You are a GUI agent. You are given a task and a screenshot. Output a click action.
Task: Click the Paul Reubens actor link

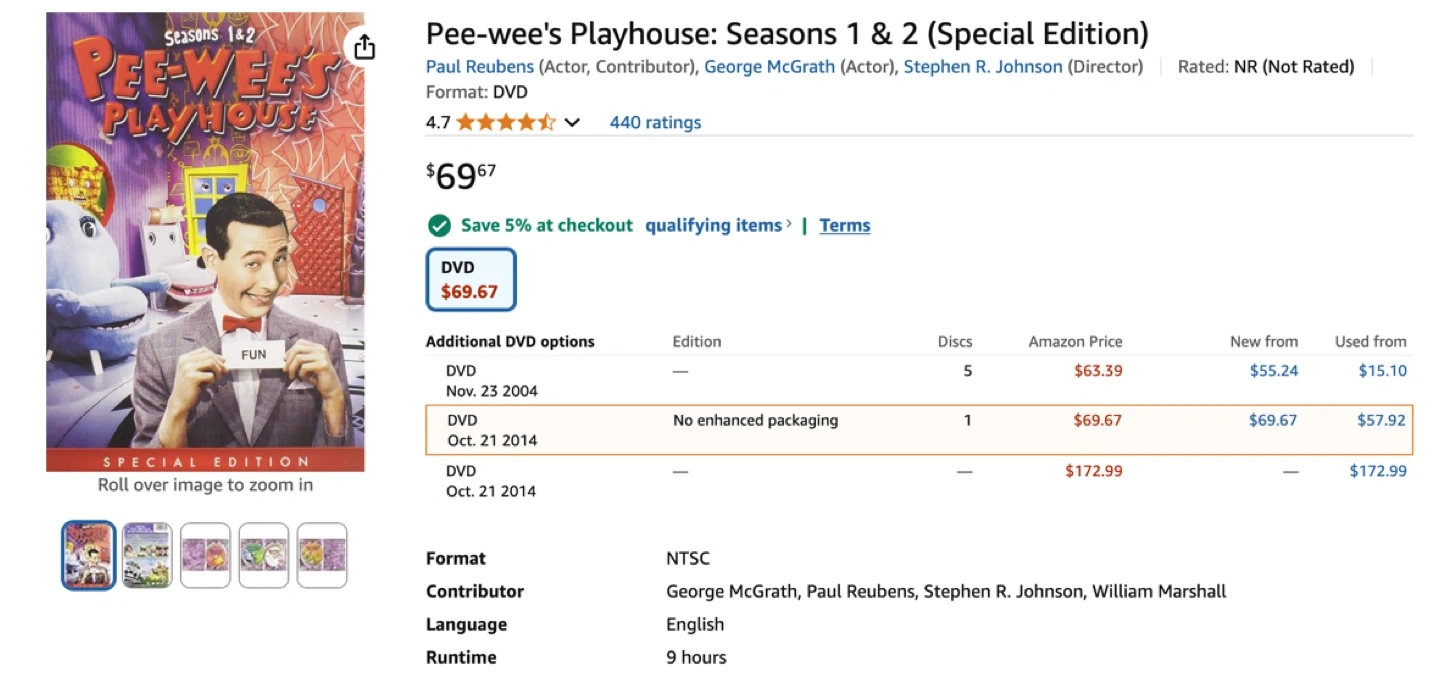coord(480,67)
